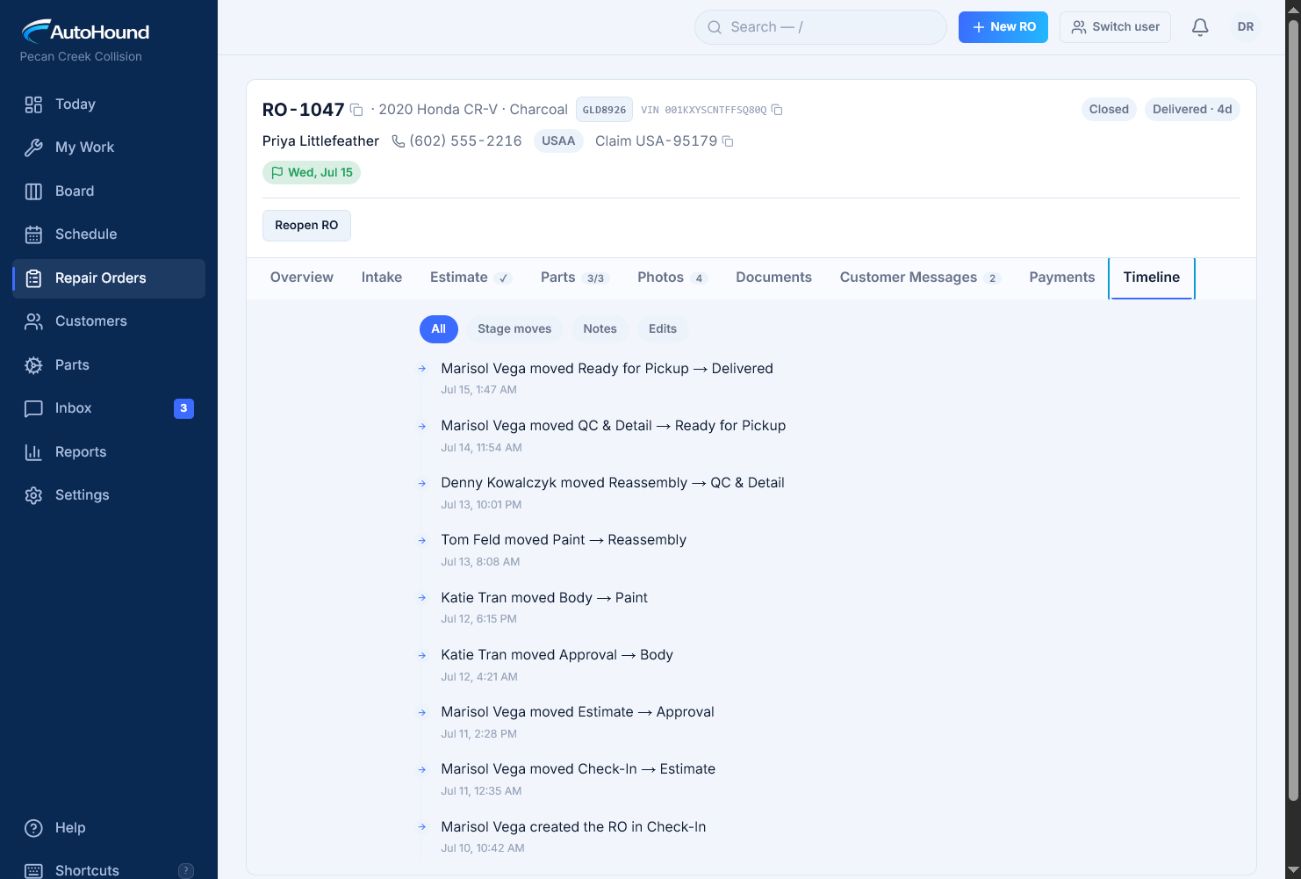Click Switch user button
The image size is (1301, 879).
coord(1115,27)
